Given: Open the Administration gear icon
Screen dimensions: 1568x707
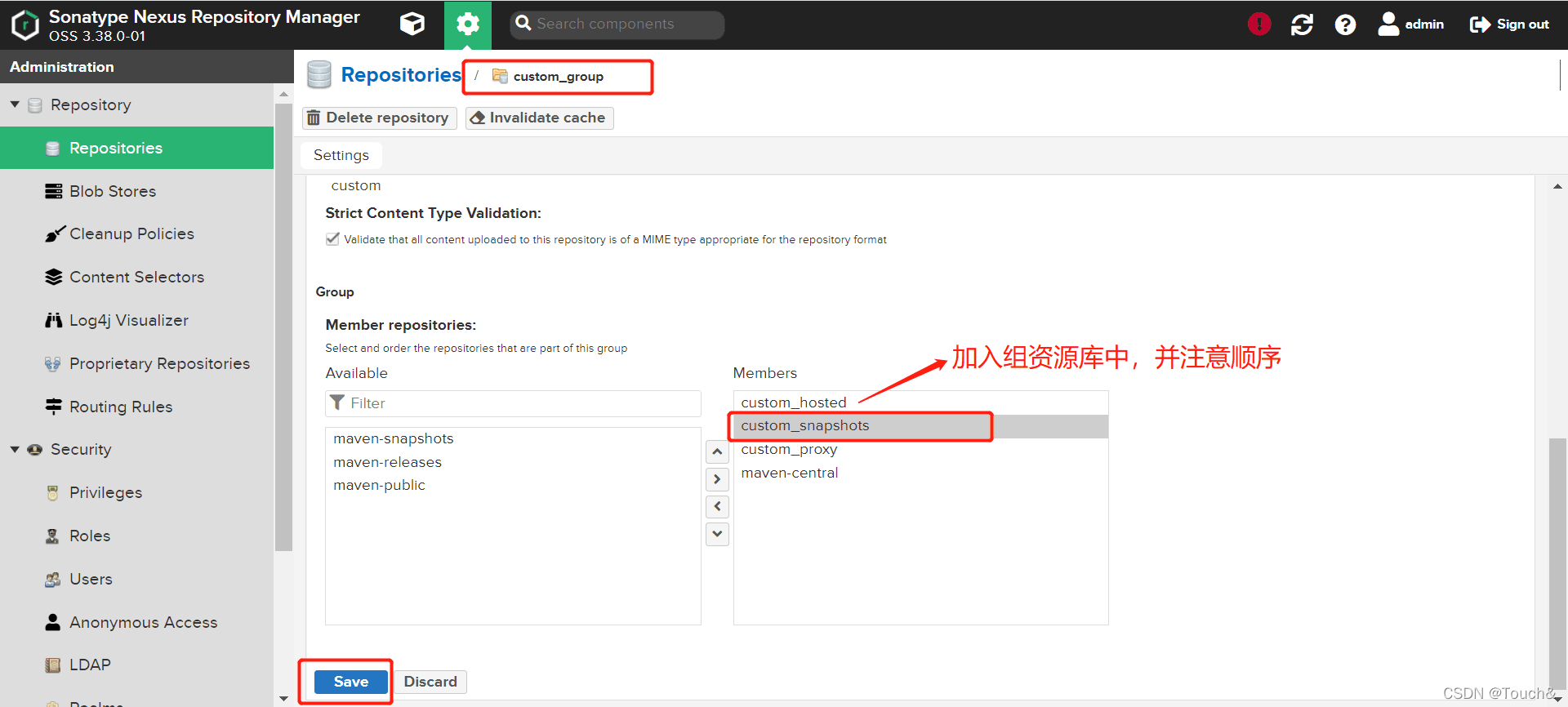Looking at the screenshot, I should [468, 24].
